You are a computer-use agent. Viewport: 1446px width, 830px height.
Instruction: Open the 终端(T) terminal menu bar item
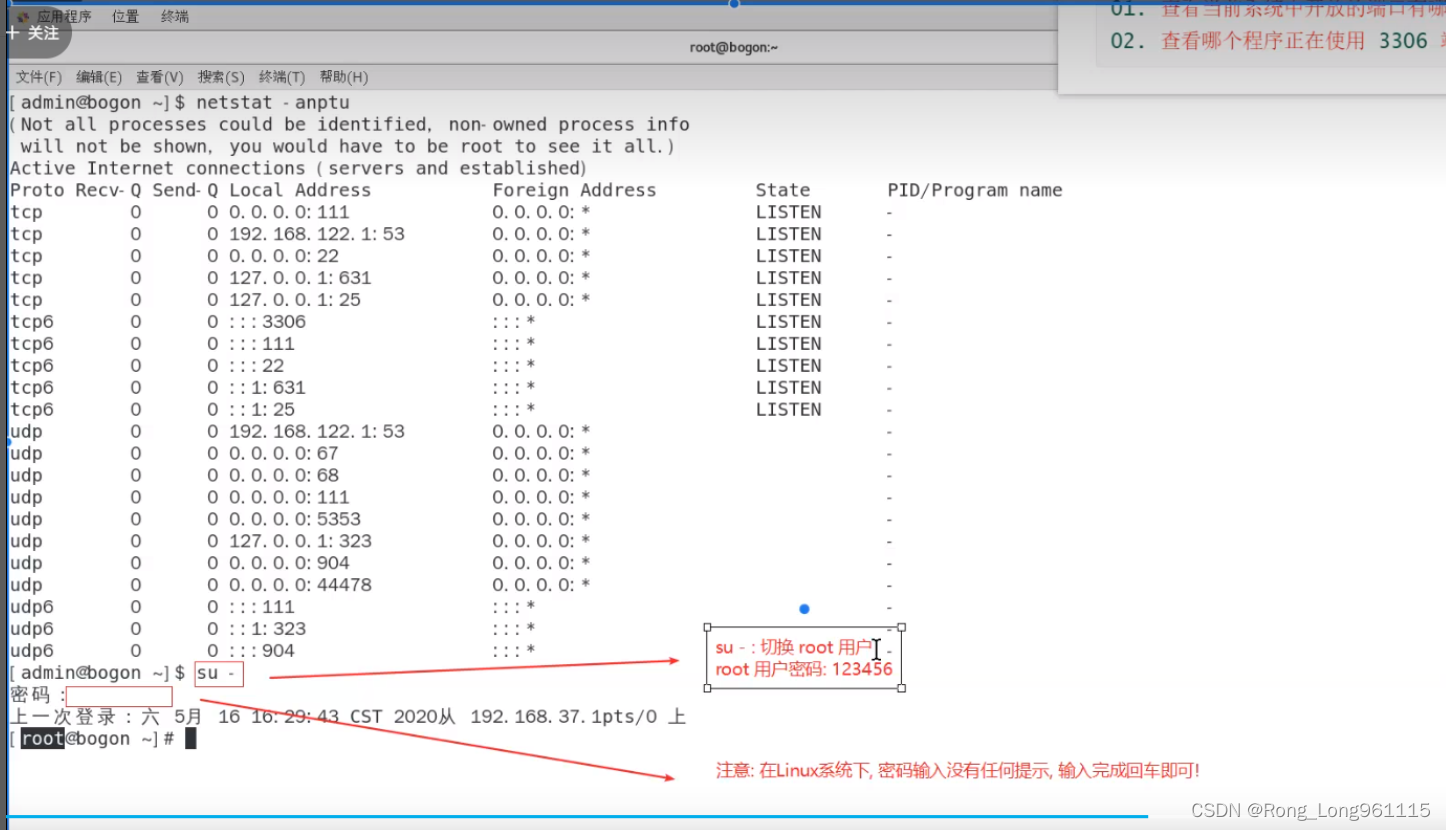point(282,77)
